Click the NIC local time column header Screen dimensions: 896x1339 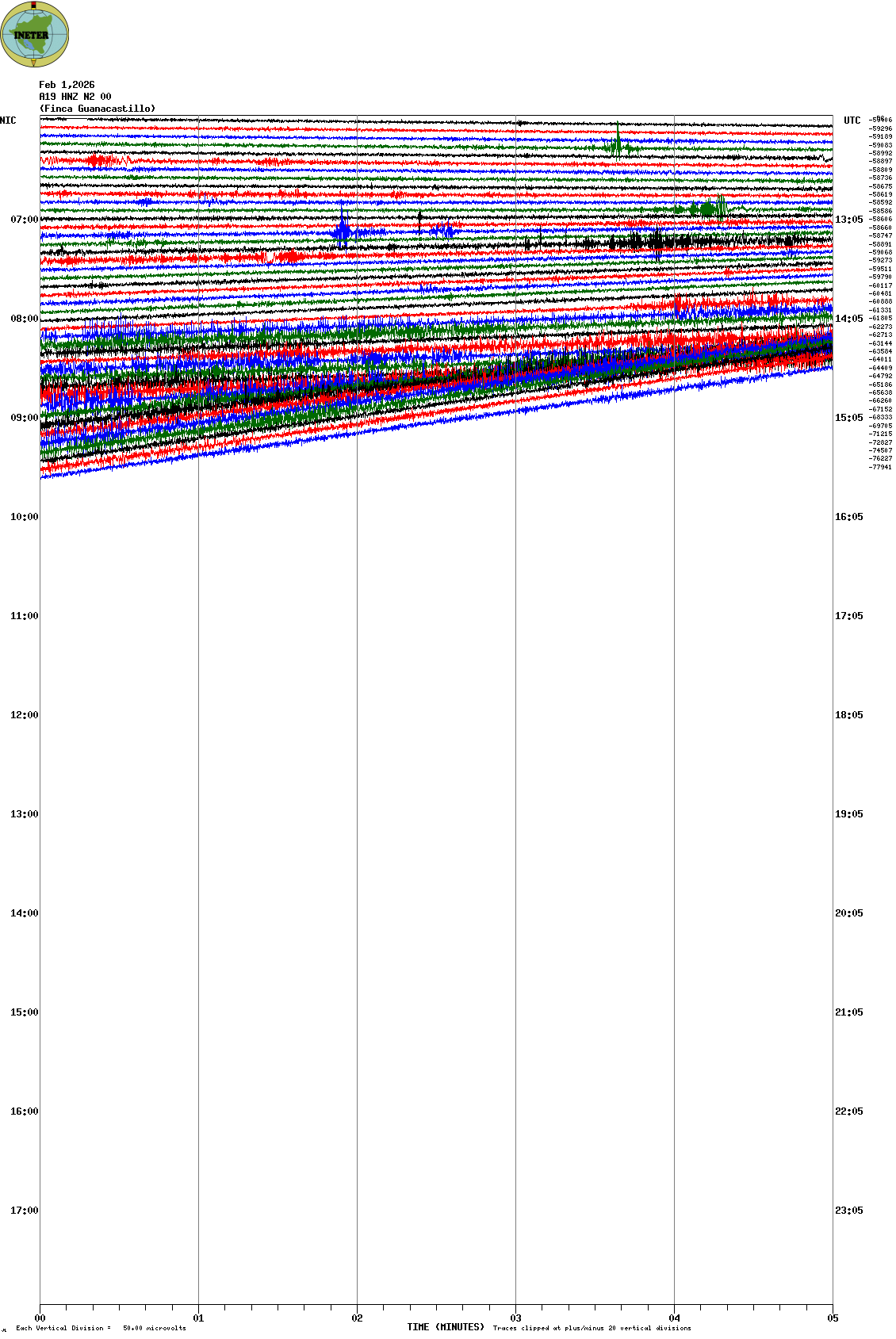tap(8, 121)
